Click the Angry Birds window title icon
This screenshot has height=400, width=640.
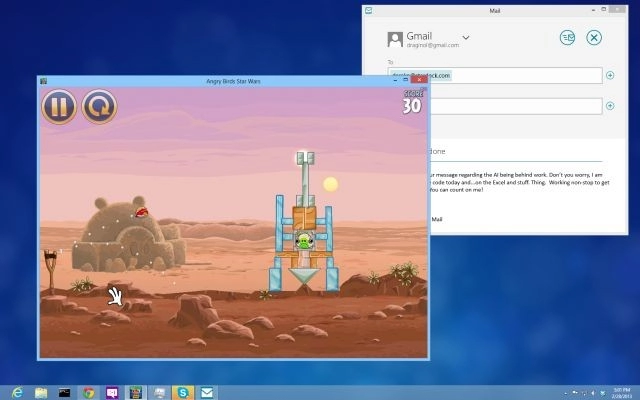point(44,81)
